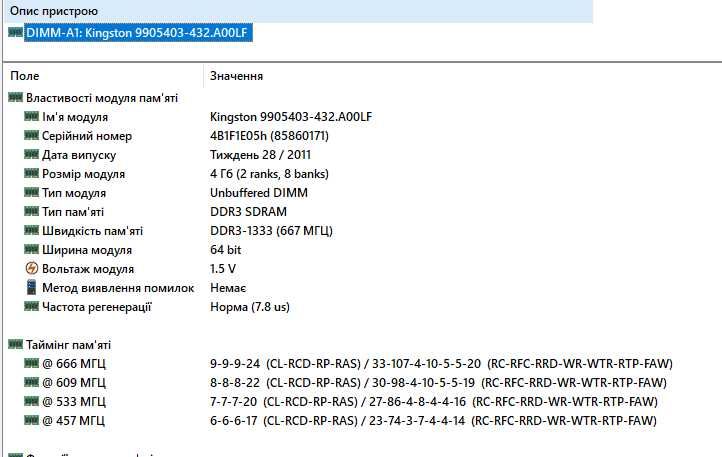Select the DIMM-A1 Kingston device entry
This screenshot has width=722, height=457.
(138, 33)
